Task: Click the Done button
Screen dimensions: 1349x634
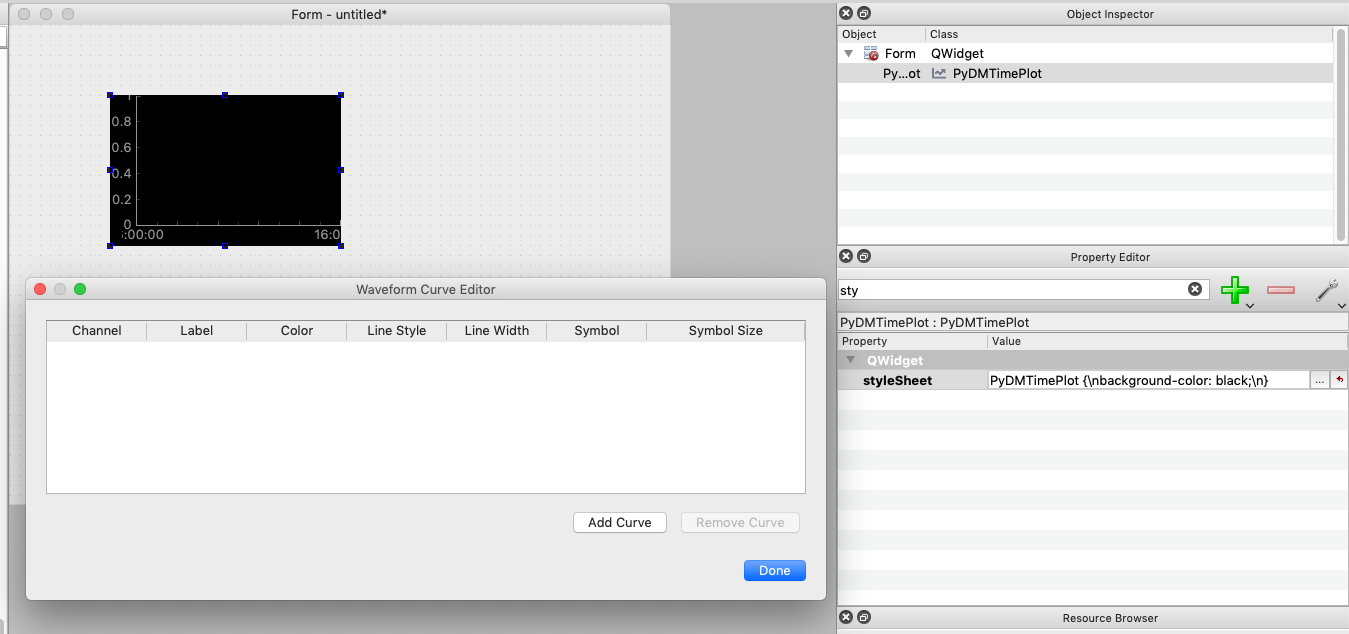Action: click(x=775, y=570)
